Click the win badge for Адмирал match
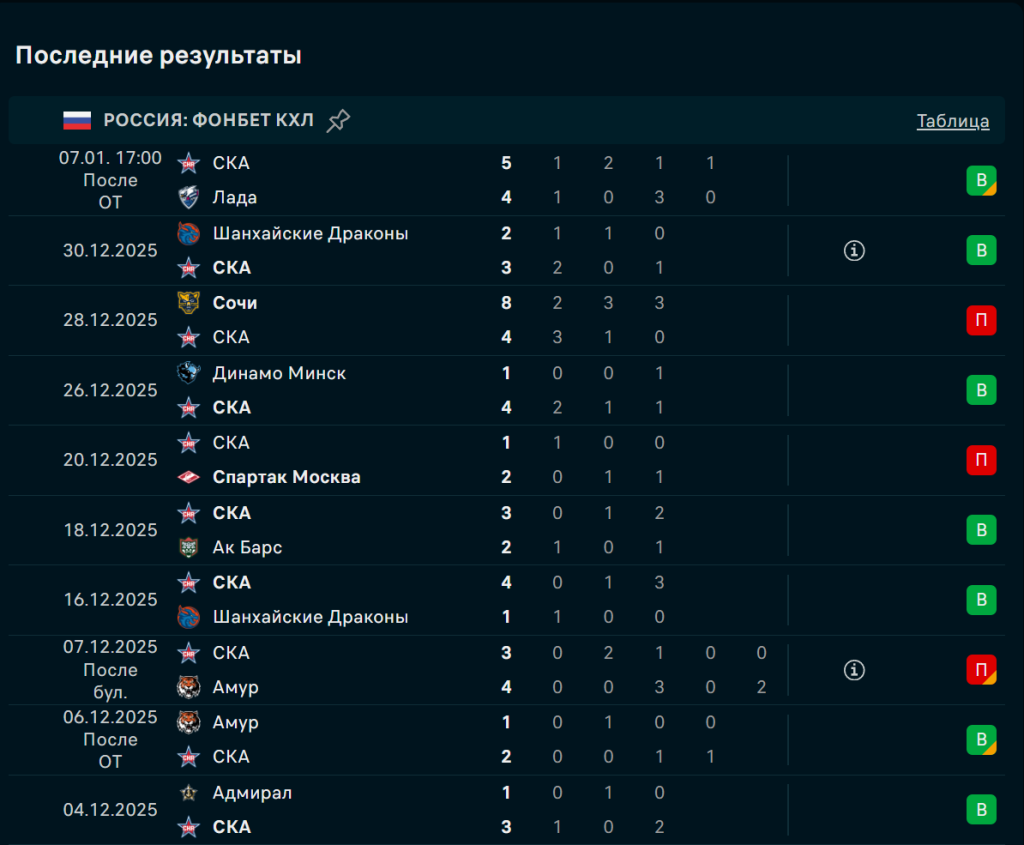This screenshot has height=845, width=1024. [x=981, y=810]
